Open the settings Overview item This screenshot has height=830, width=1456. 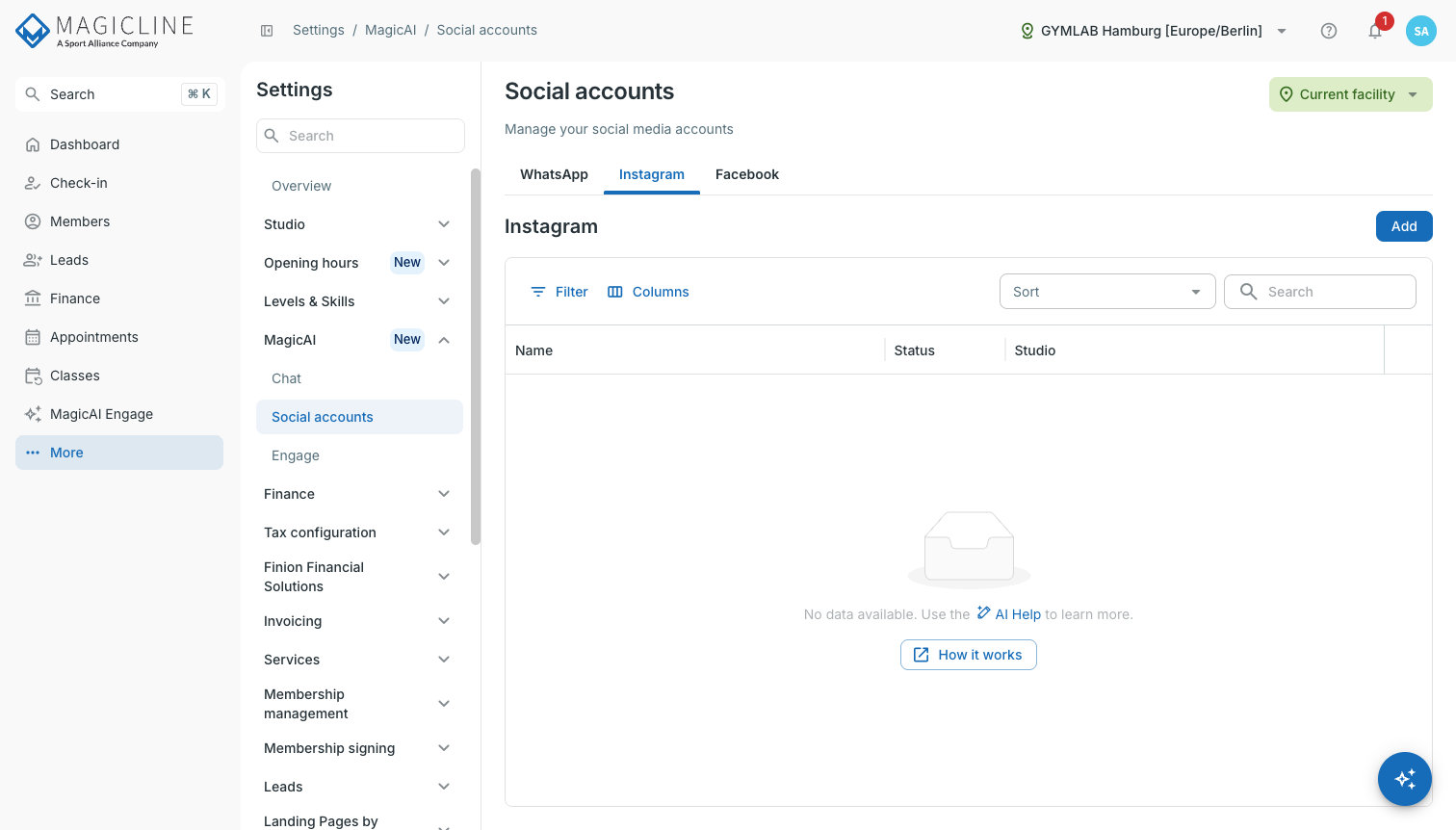359,186
